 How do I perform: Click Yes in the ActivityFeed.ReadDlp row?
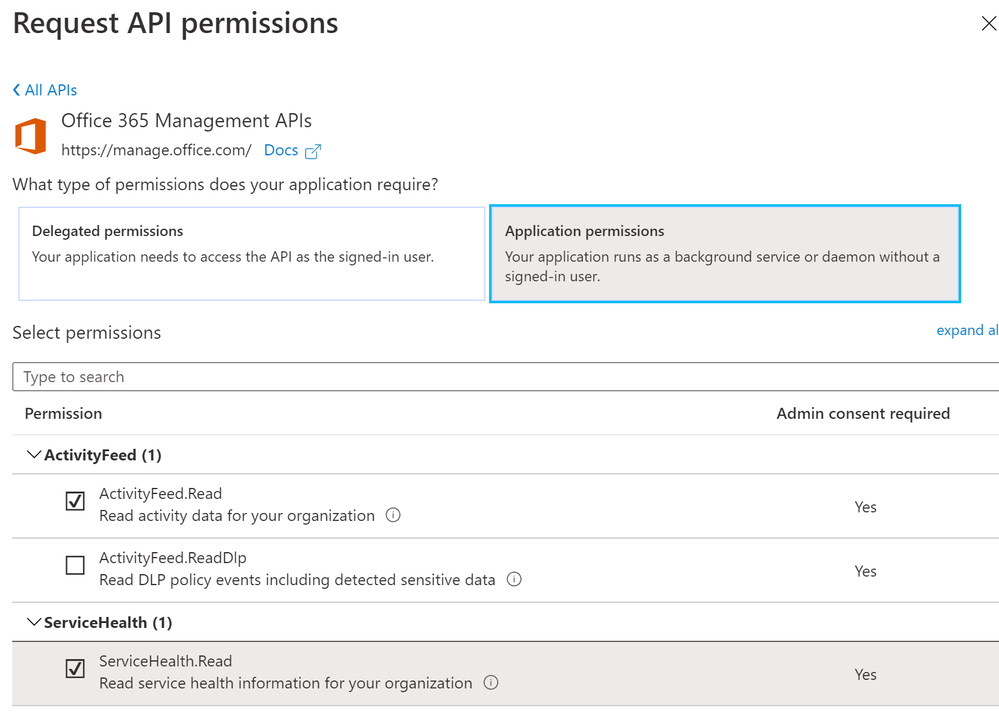[x=865, y=572]
